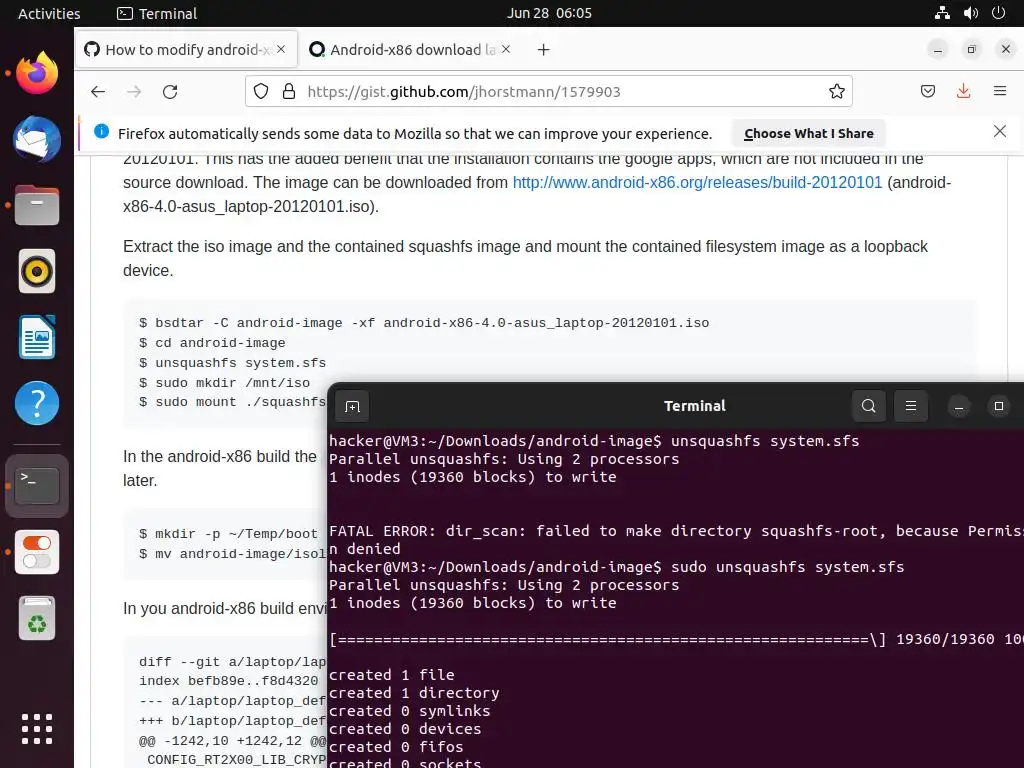Open Rhythmbox music player in the dock
The height and width of the screenshot is (768, 1024).
pyautogui.click(x=37, y=271)
